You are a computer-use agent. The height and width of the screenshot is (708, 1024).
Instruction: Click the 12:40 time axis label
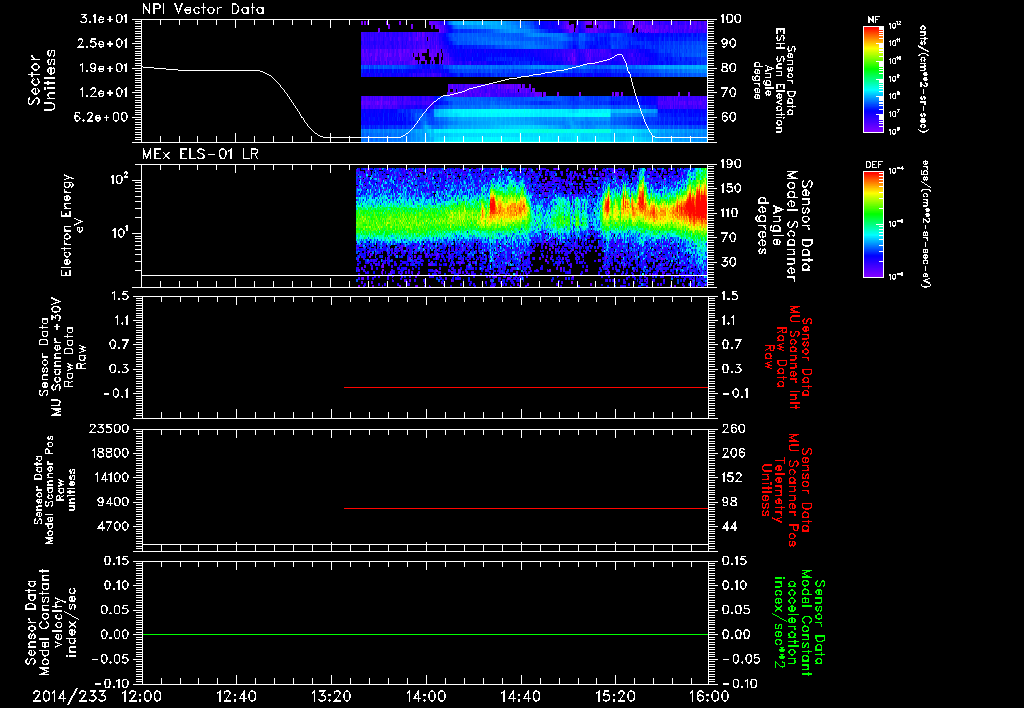coord(236,696)
